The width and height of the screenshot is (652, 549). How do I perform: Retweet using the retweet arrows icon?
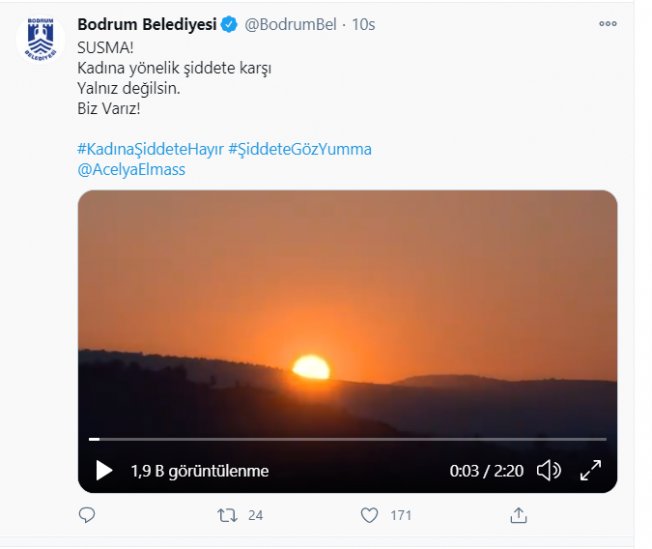click(x=227, y=515)
